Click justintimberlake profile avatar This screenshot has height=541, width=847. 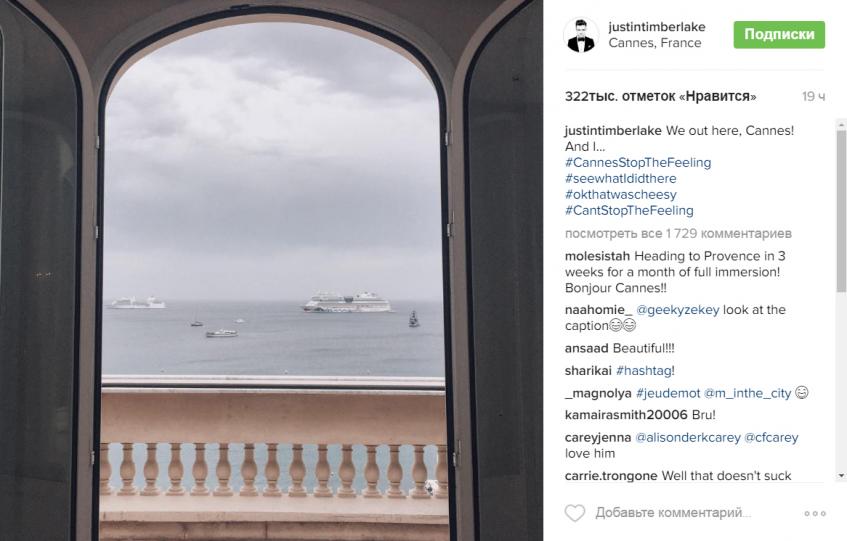coord(581,35)
